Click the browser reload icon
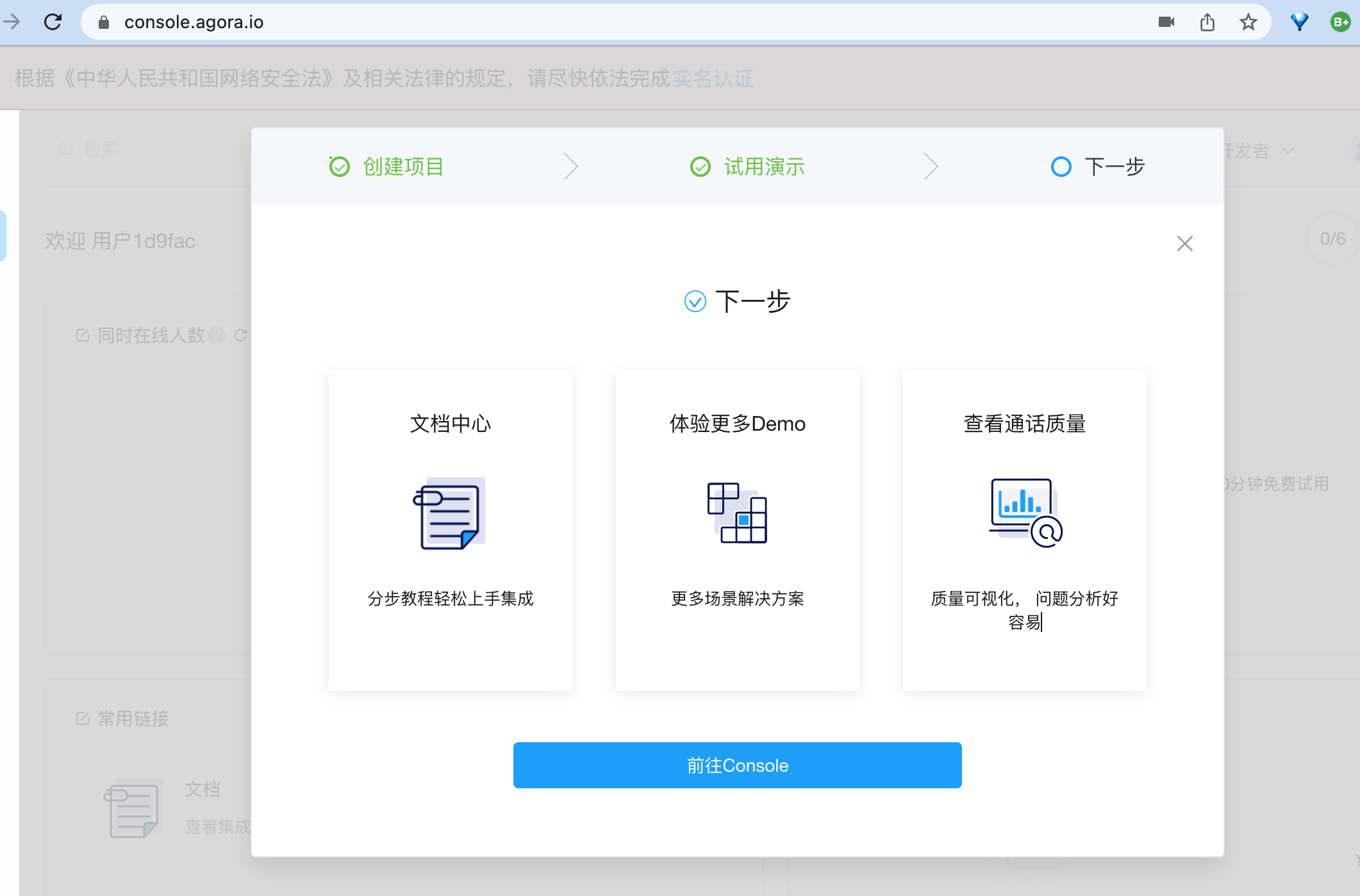1360x896 pixels. (x=53, y=22)
